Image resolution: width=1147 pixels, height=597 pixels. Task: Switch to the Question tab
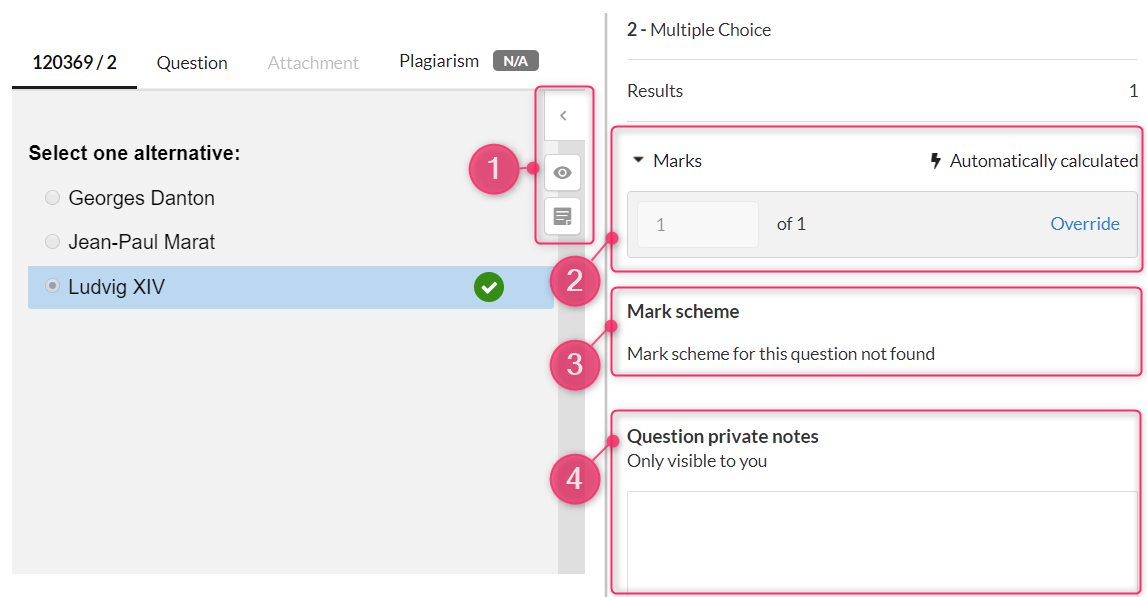tap(192, 63)
